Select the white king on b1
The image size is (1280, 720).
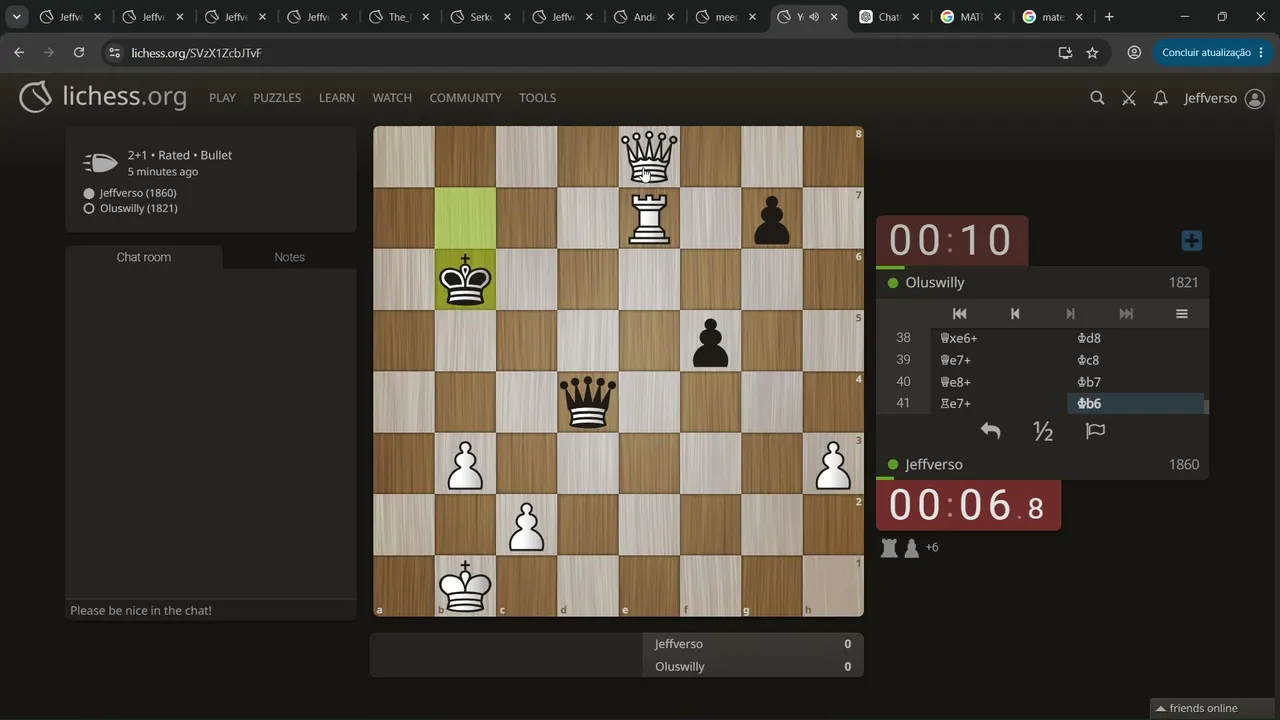[465, 586]
